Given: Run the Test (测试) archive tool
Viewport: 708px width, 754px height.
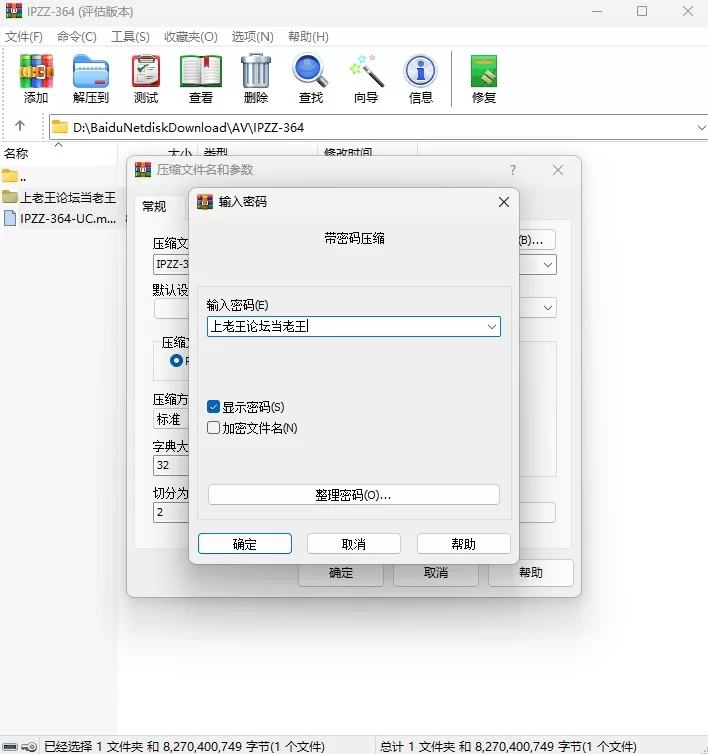Looking at the screenshot, I should tap(146, 79).
